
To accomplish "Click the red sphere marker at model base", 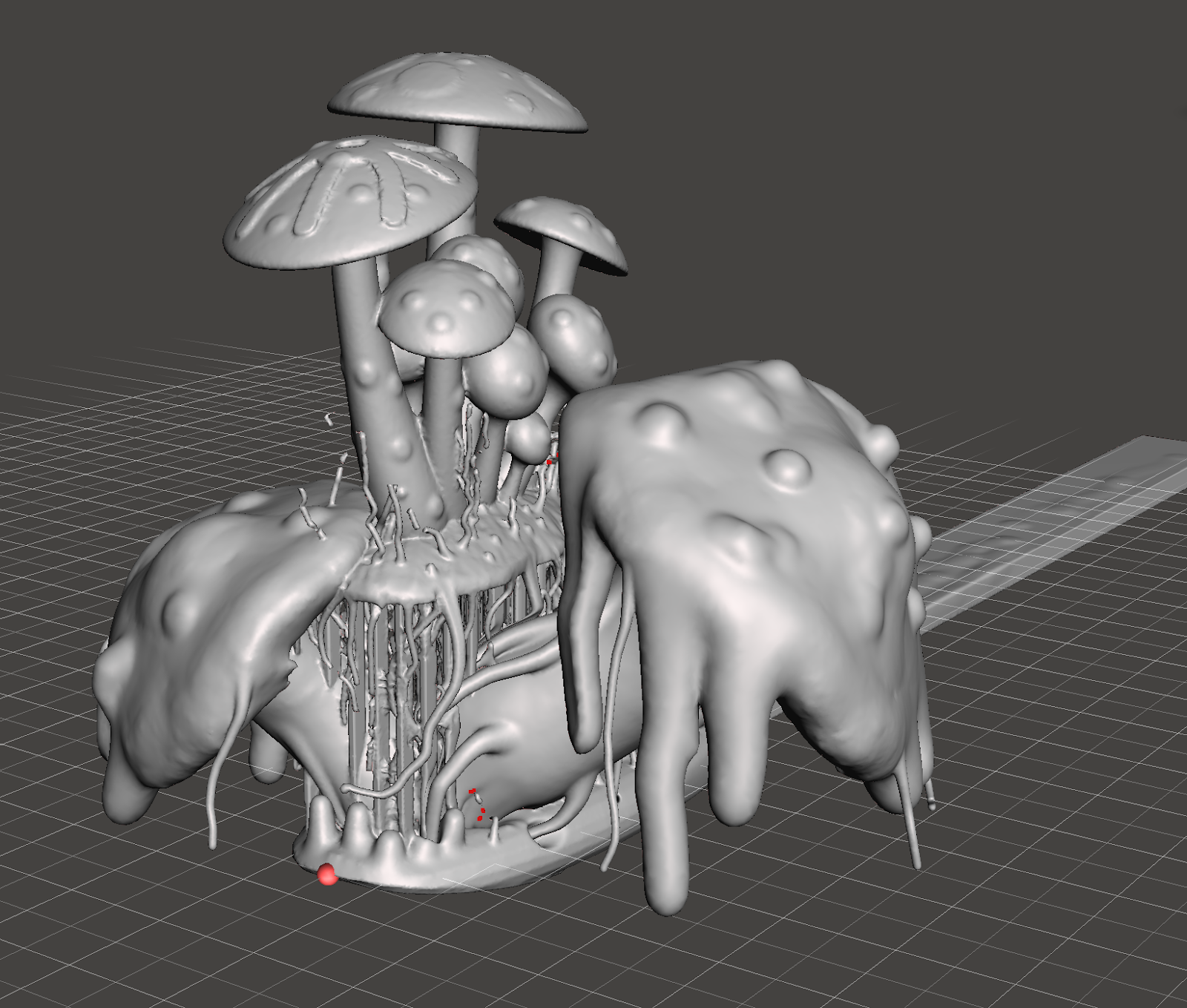I will [327, 874].
